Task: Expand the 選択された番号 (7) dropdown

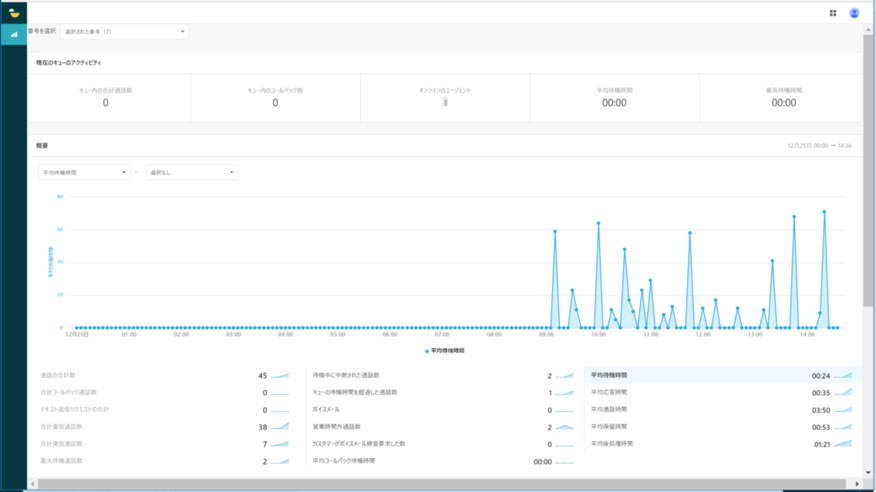Action: click(124, 32)
